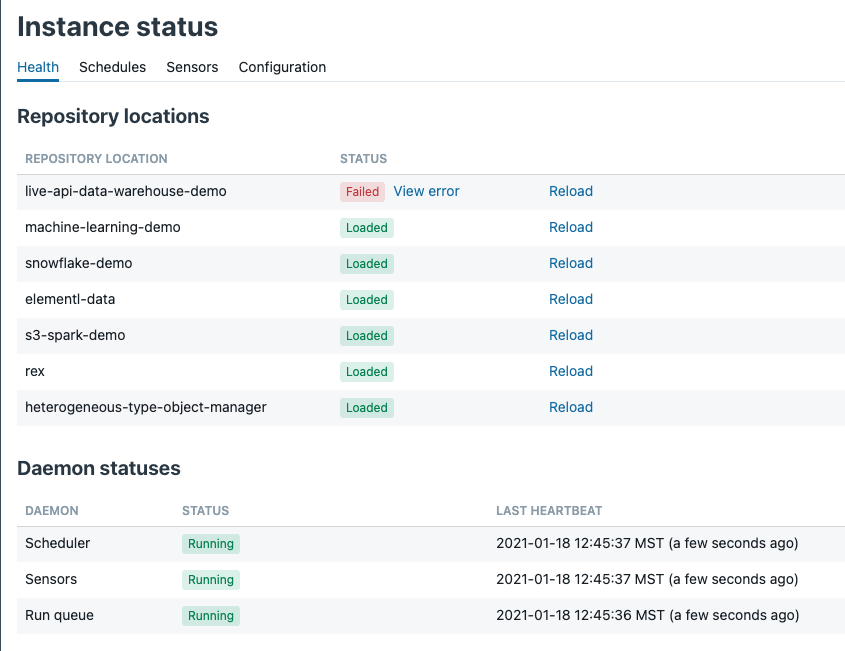Reload machine-learning-demo repository

[x=571, y=227]
